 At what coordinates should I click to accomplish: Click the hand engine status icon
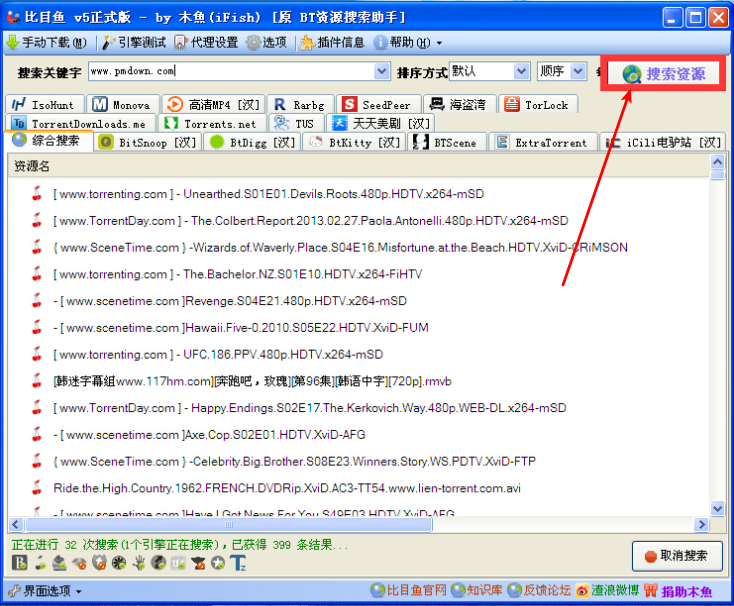[x=139, y=562]
